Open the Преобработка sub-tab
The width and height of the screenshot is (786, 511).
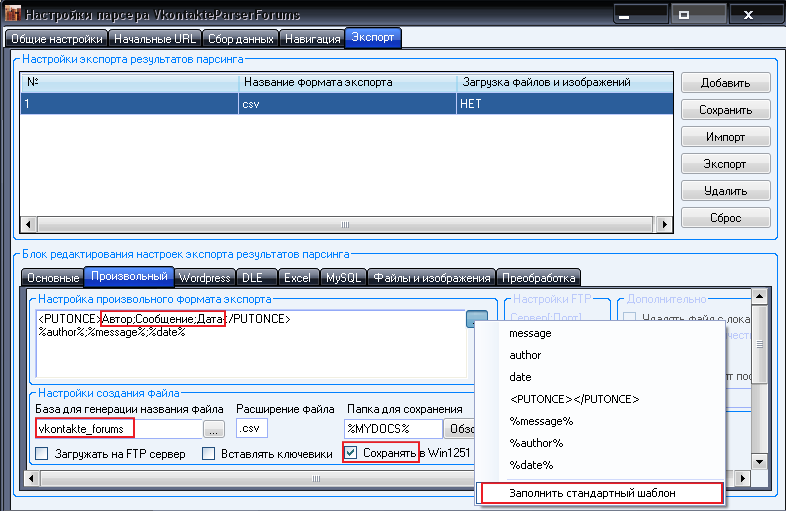538,277
